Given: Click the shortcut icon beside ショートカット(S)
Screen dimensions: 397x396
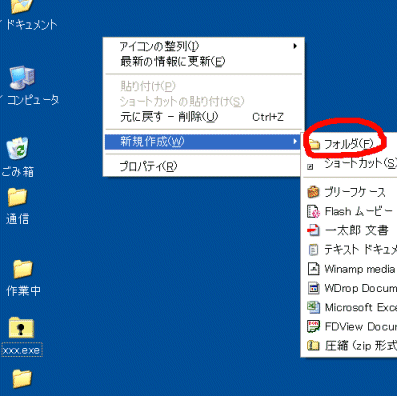Looking at the screenshot, I should pos(310,167).
